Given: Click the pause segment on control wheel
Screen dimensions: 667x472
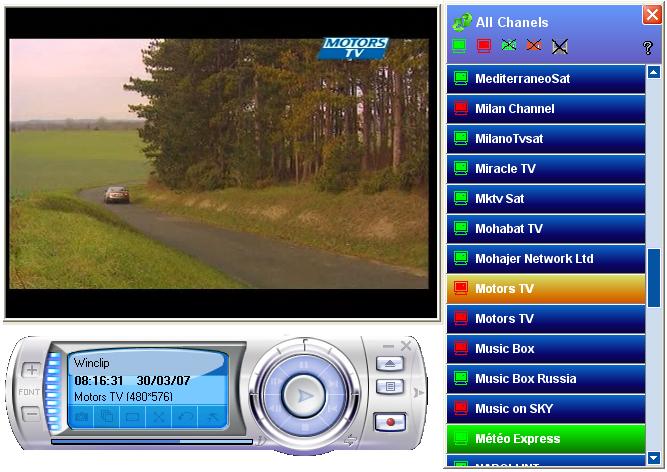Looking at the screenshot, I should pos(304,365).
